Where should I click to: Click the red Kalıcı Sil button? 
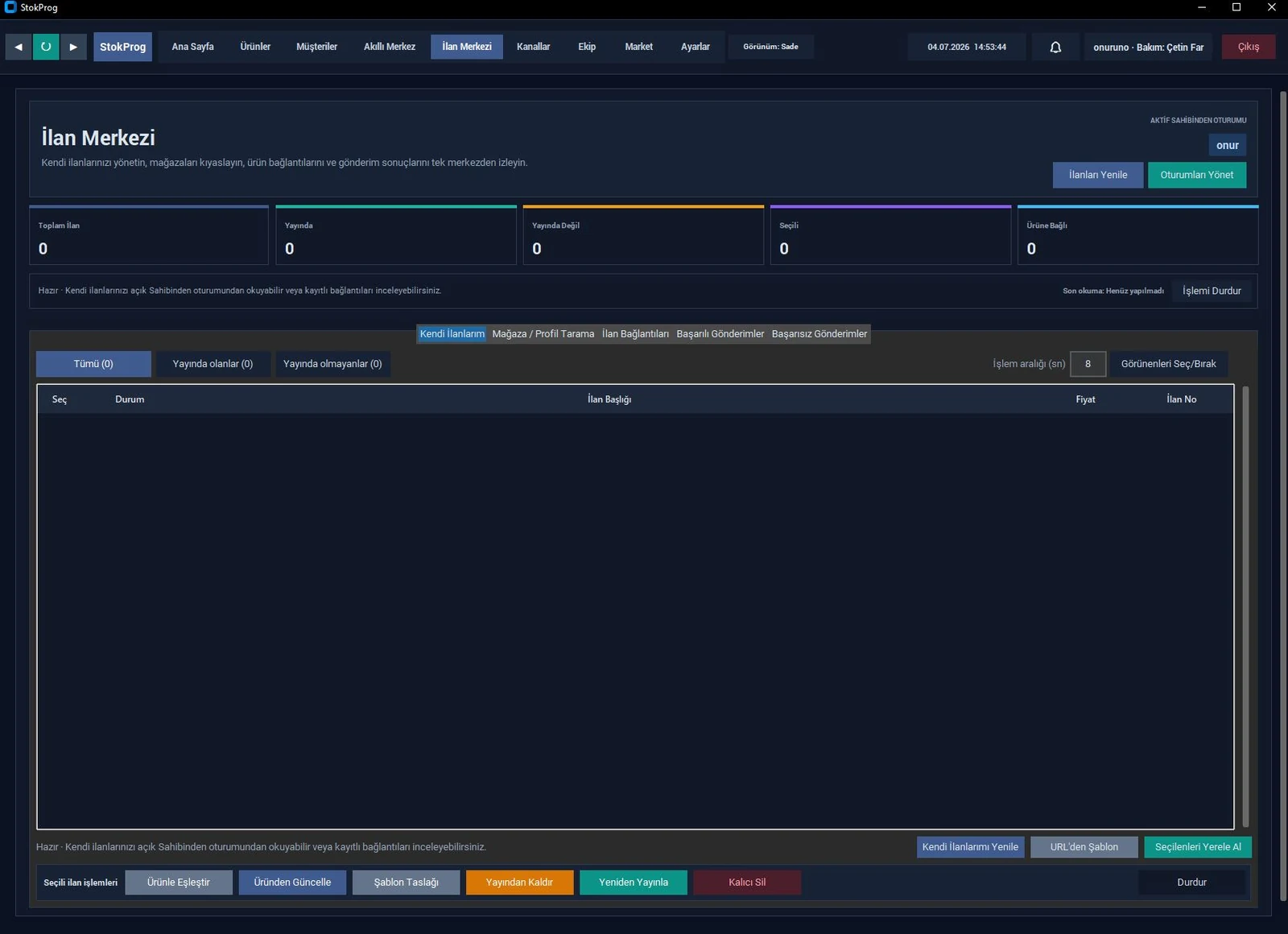click(x=747, y=882)
